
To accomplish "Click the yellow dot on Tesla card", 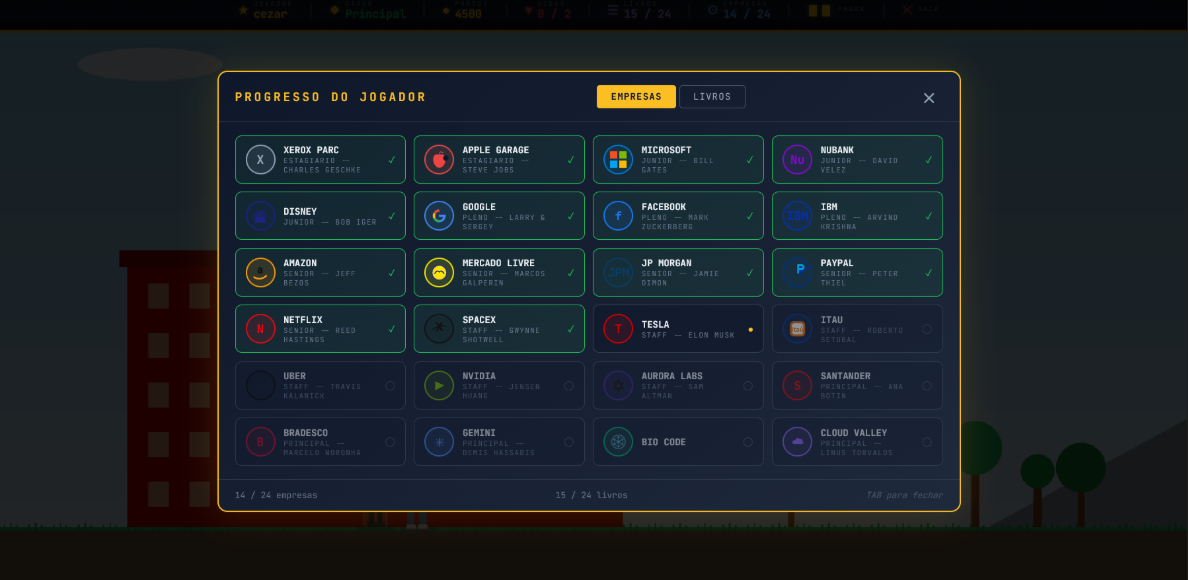I will click(750, 329).
